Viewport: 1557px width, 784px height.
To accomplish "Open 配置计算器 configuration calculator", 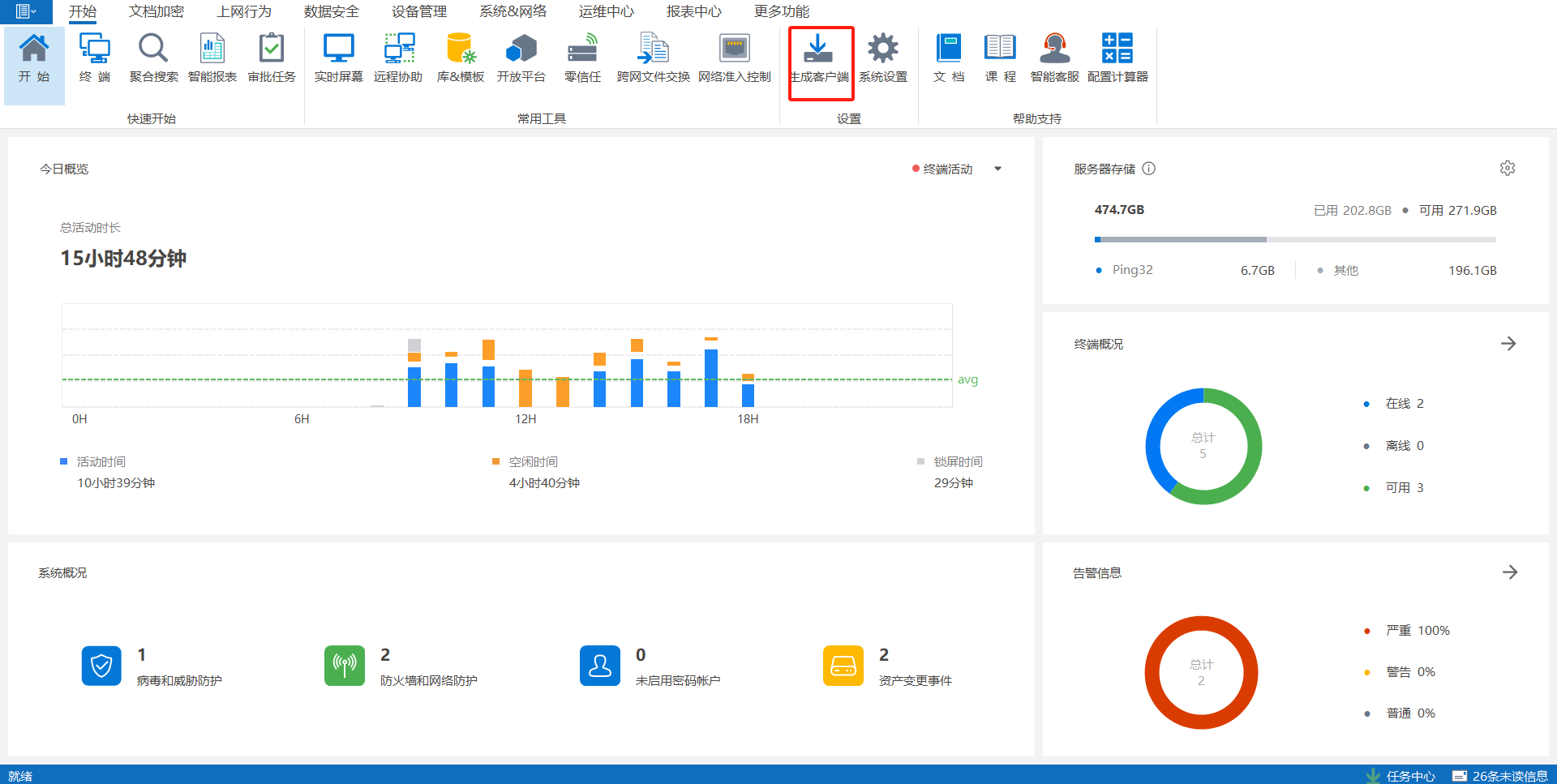I will tap(1117, 58).
